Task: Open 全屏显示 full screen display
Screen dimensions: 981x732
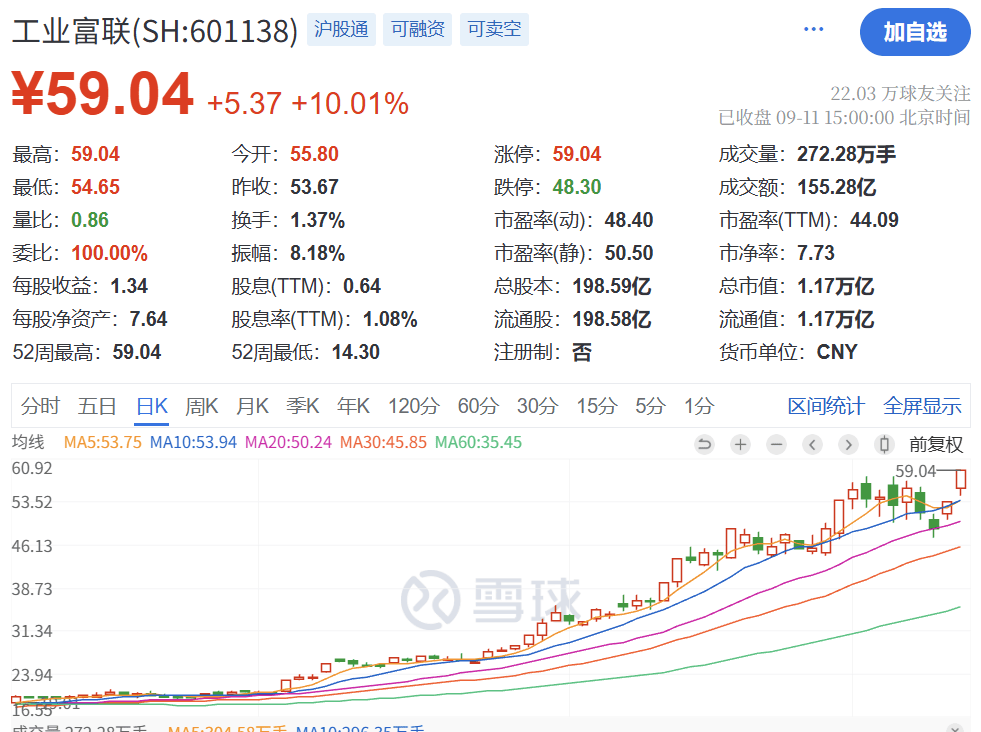Action: [x=922, y=404]
